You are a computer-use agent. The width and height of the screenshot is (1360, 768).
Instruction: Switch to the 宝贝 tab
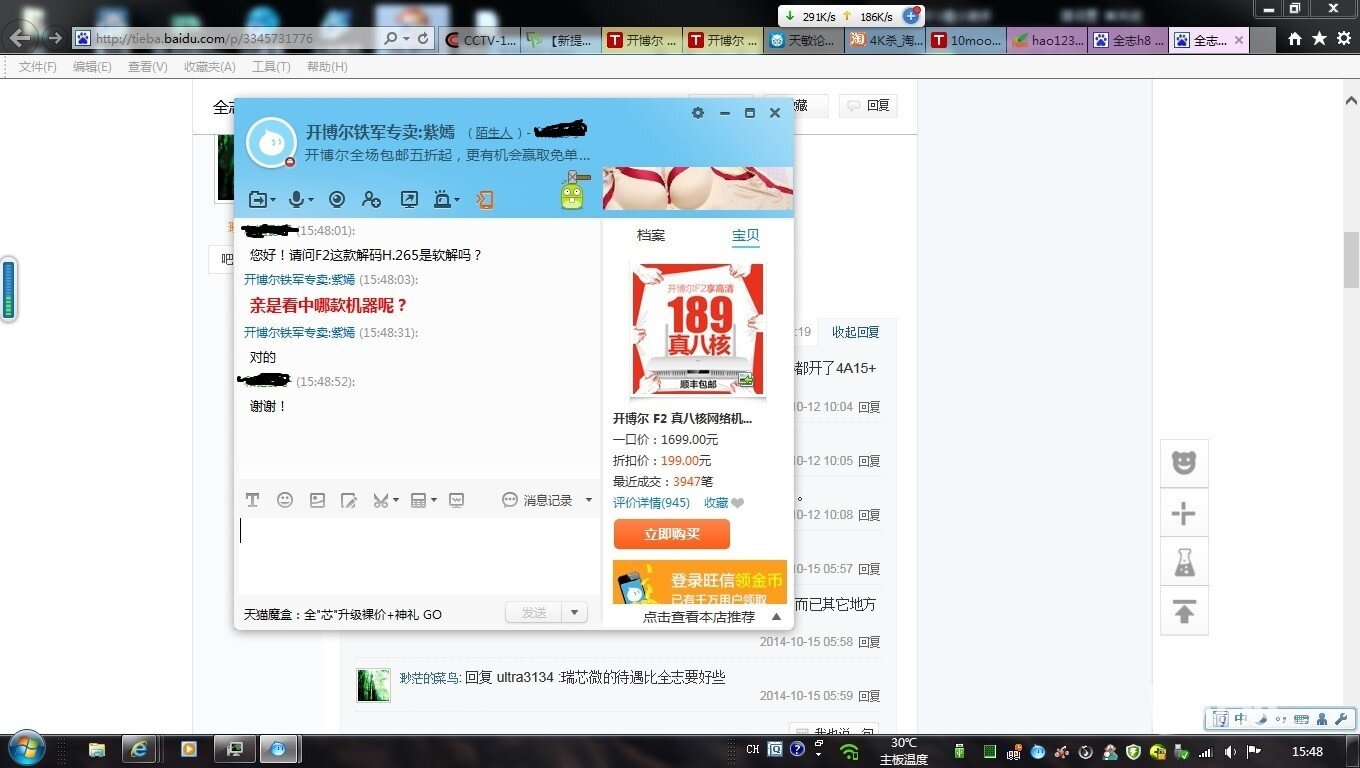(x=746, y=235)
